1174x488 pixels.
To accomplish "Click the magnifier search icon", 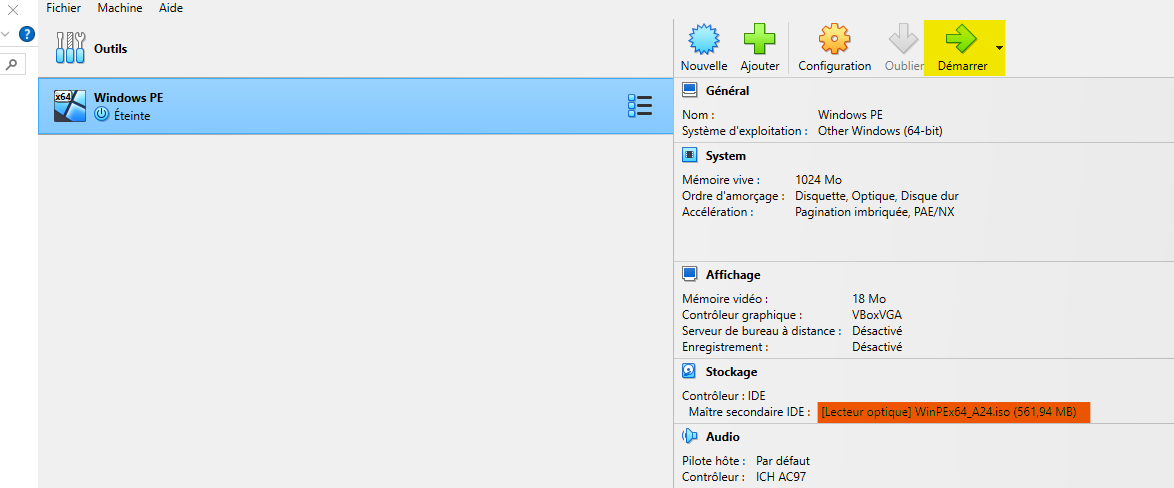I will coord(12,64).
